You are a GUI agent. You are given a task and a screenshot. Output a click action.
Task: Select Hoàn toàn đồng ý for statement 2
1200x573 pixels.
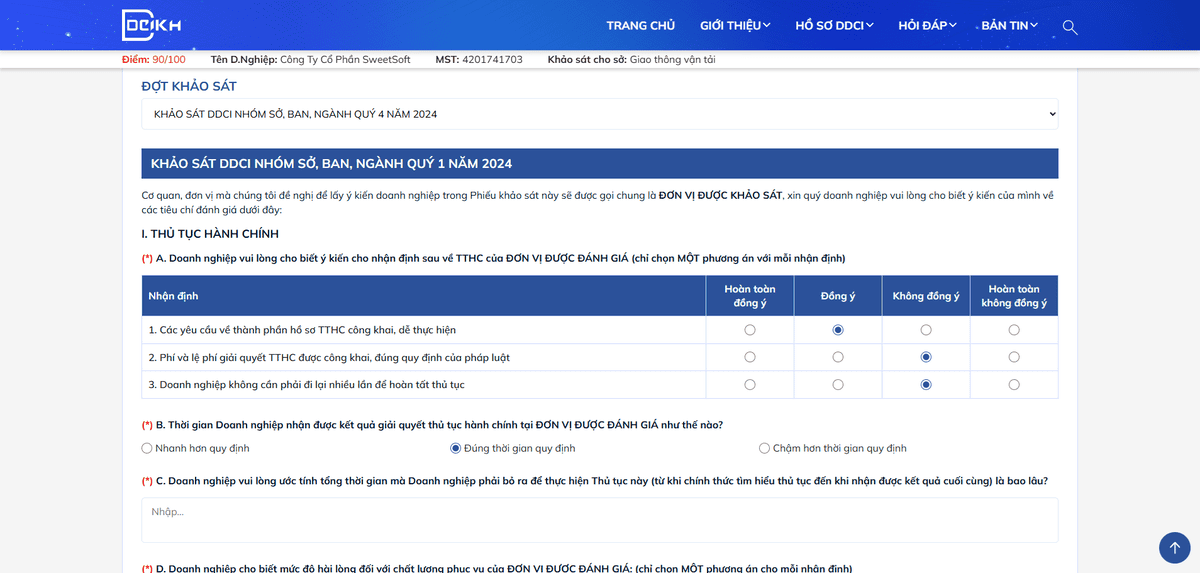click(750, 357)
